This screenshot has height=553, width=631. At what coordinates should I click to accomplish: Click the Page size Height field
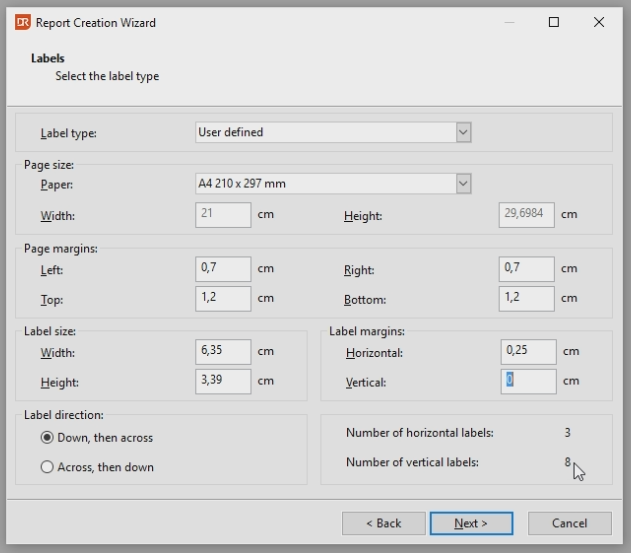click(526, 214)
